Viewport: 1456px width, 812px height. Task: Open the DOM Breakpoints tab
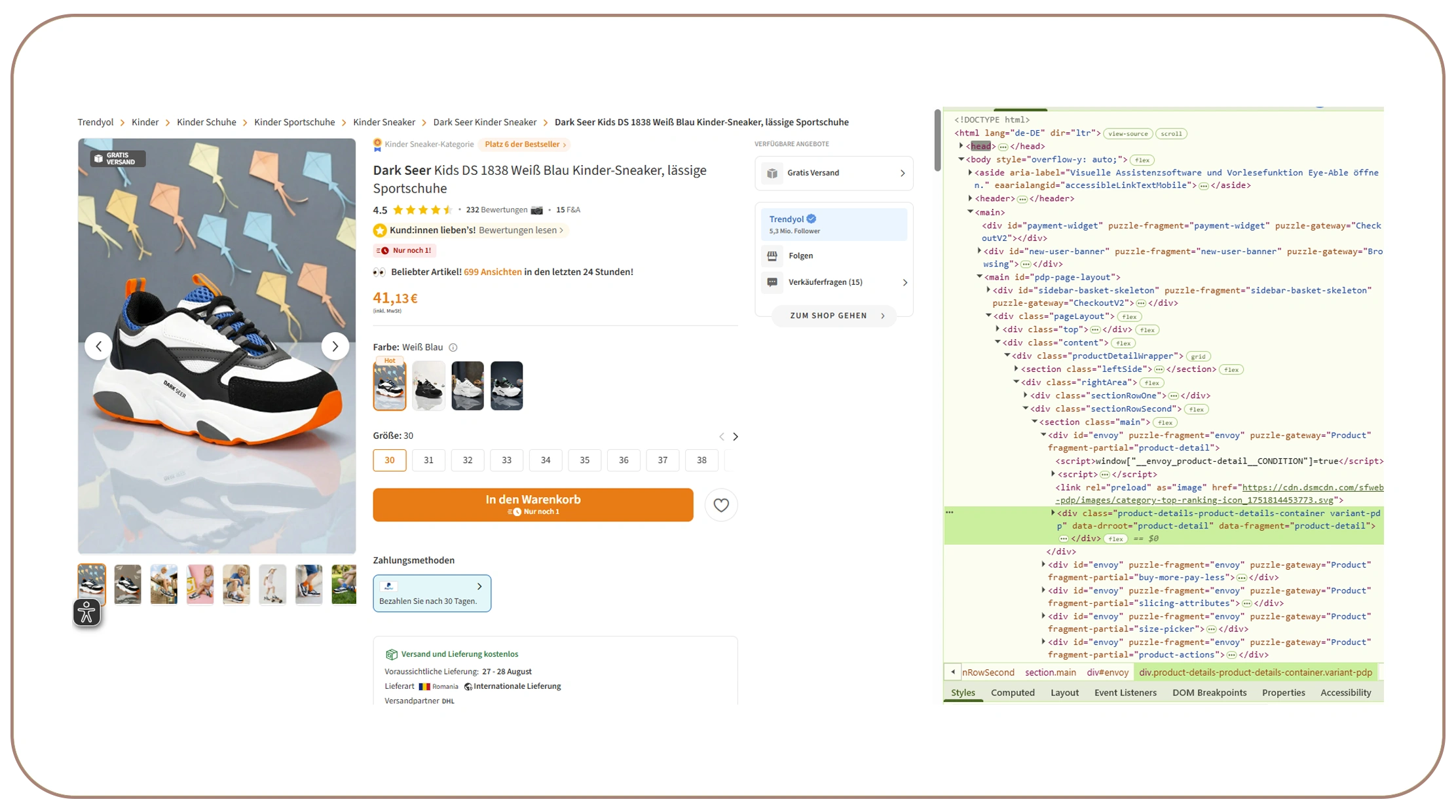1209,693
